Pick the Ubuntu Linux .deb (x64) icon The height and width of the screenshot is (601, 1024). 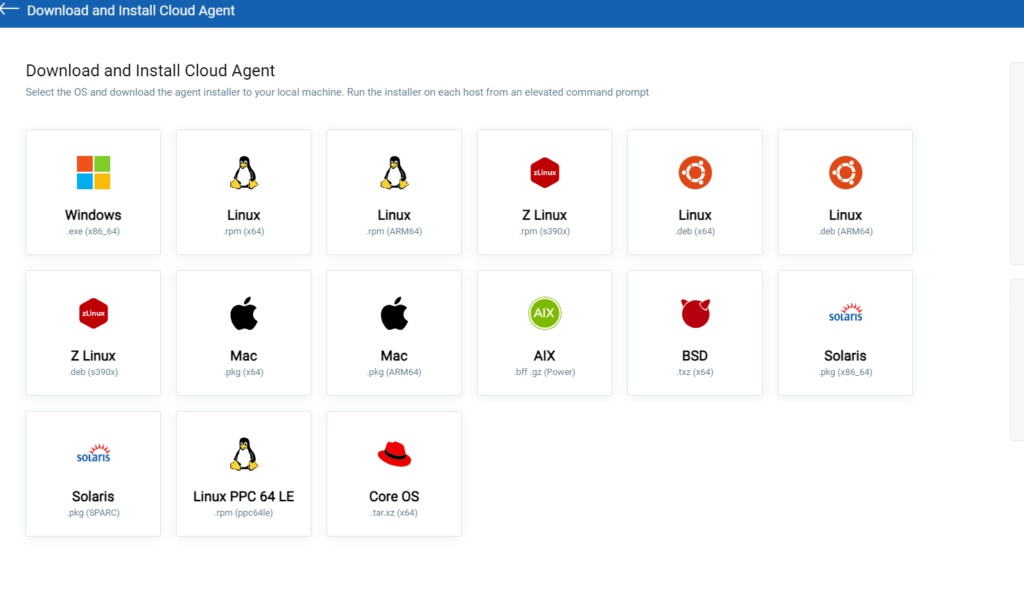pos(695,172)
